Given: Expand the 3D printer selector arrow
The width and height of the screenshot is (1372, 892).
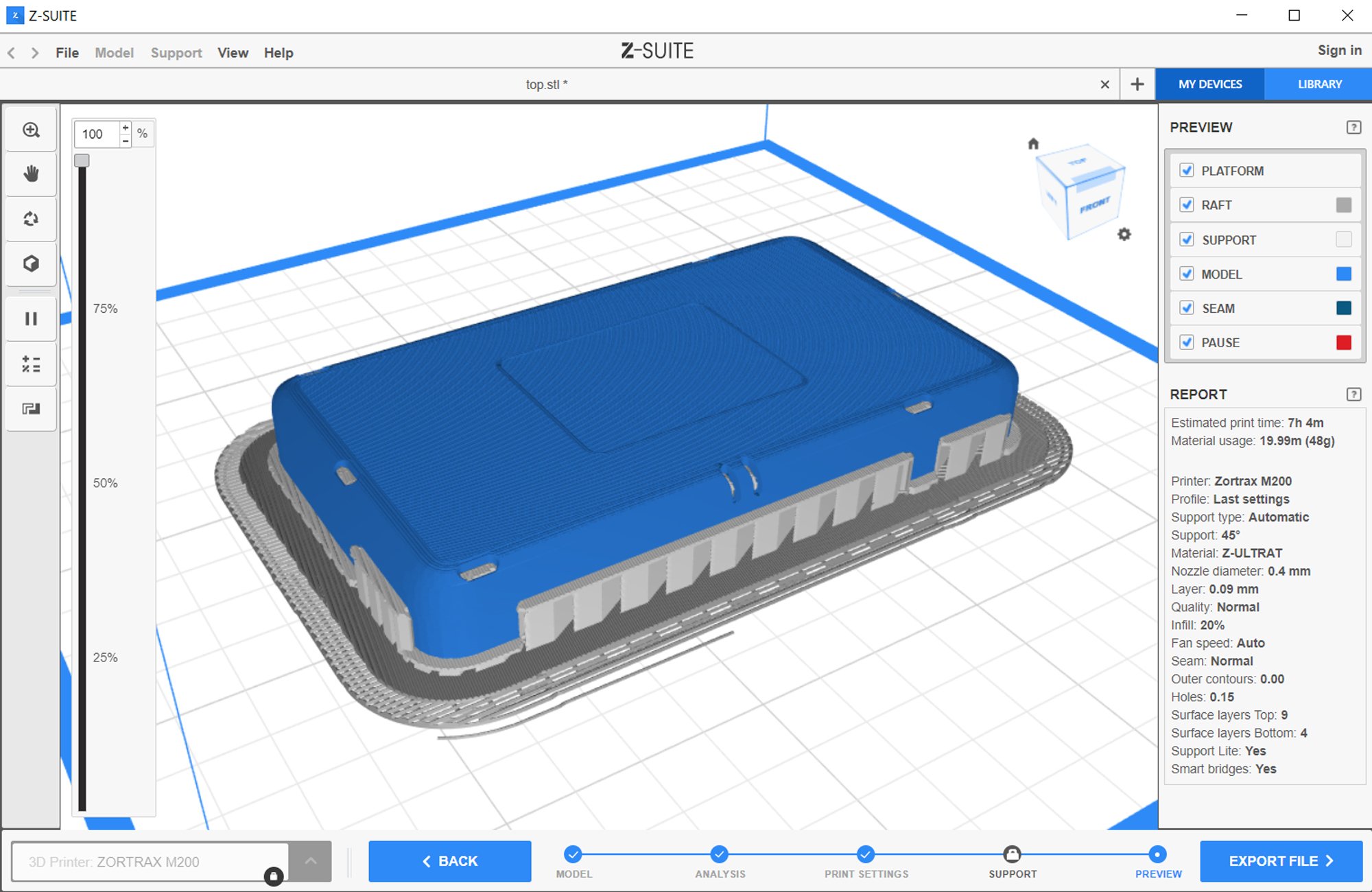Looking at the screenshot, I should (310, 861).
